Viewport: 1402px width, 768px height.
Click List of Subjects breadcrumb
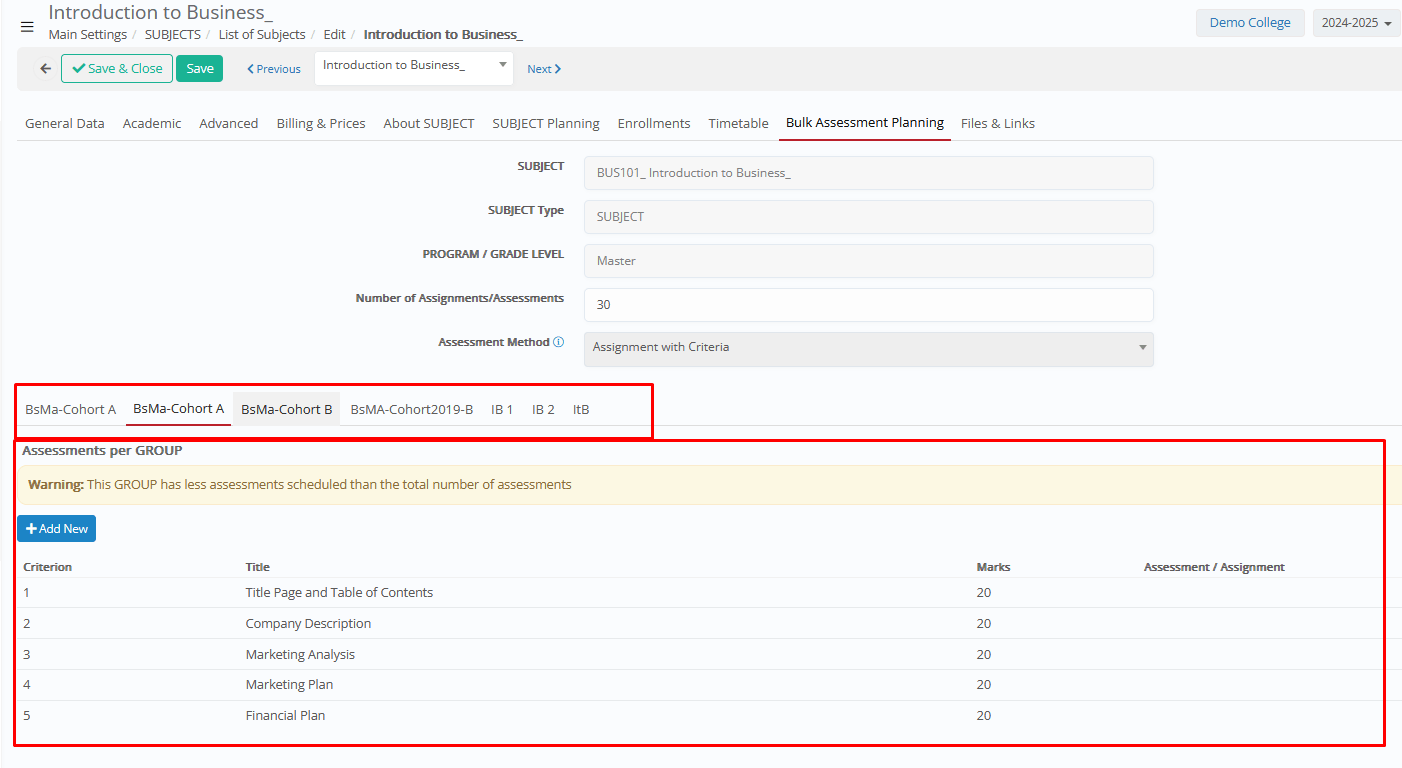(x=262, y=35)
